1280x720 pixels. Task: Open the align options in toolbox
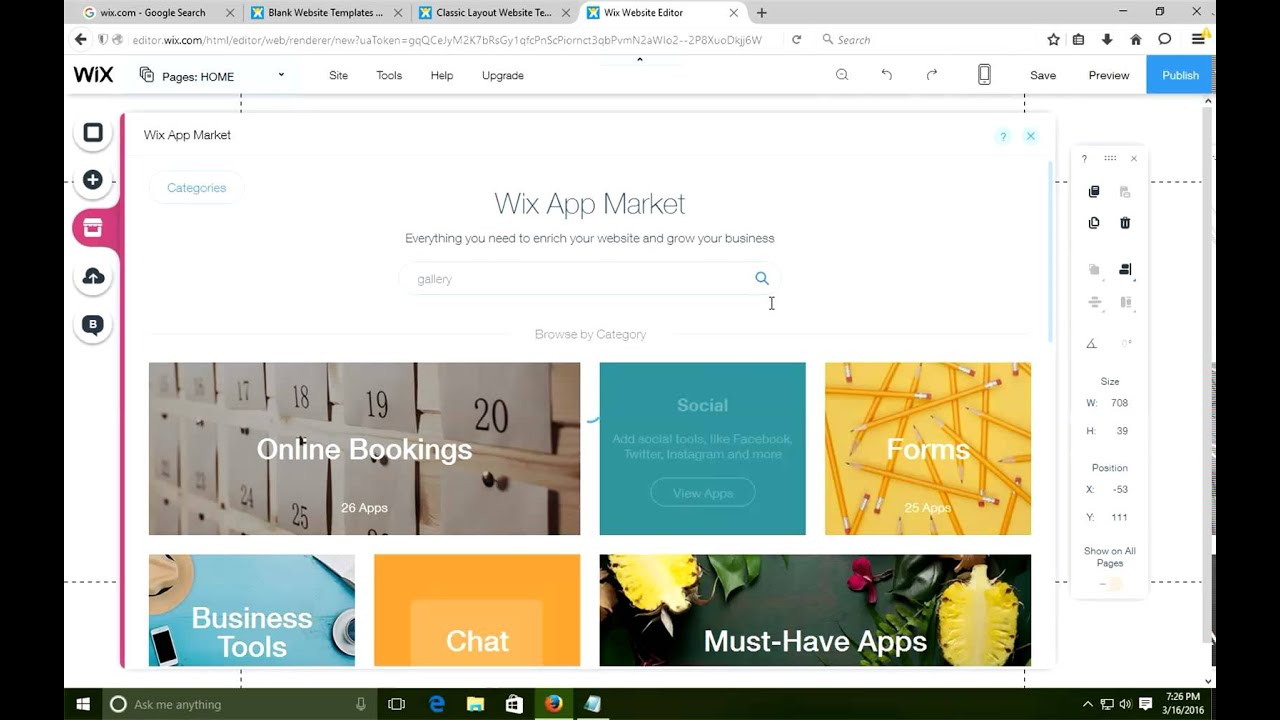click(1125, 270)
